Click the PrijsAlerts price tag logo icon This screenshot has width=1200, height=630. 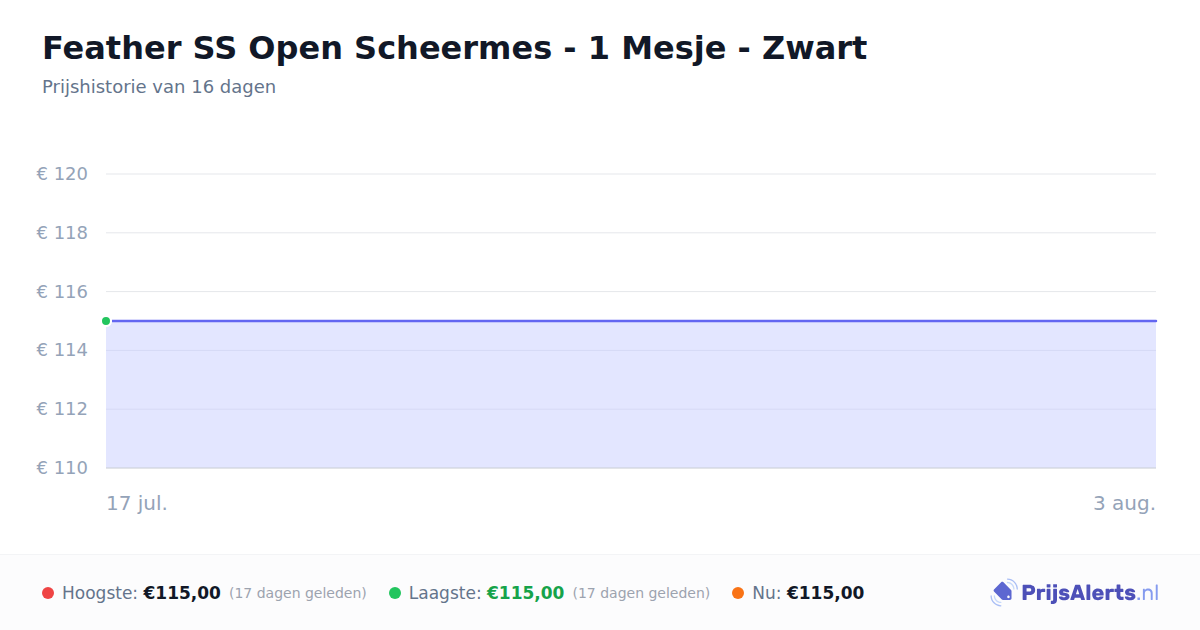[x=1003, y=593]
